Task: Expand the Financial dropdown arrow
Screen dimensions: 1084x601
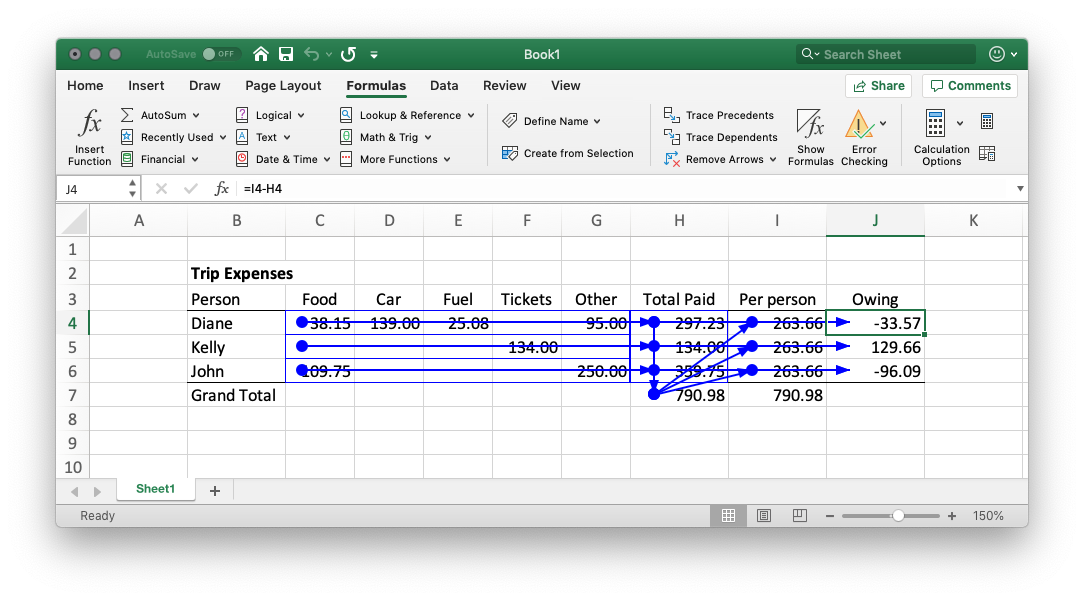Action: (195, 160)
